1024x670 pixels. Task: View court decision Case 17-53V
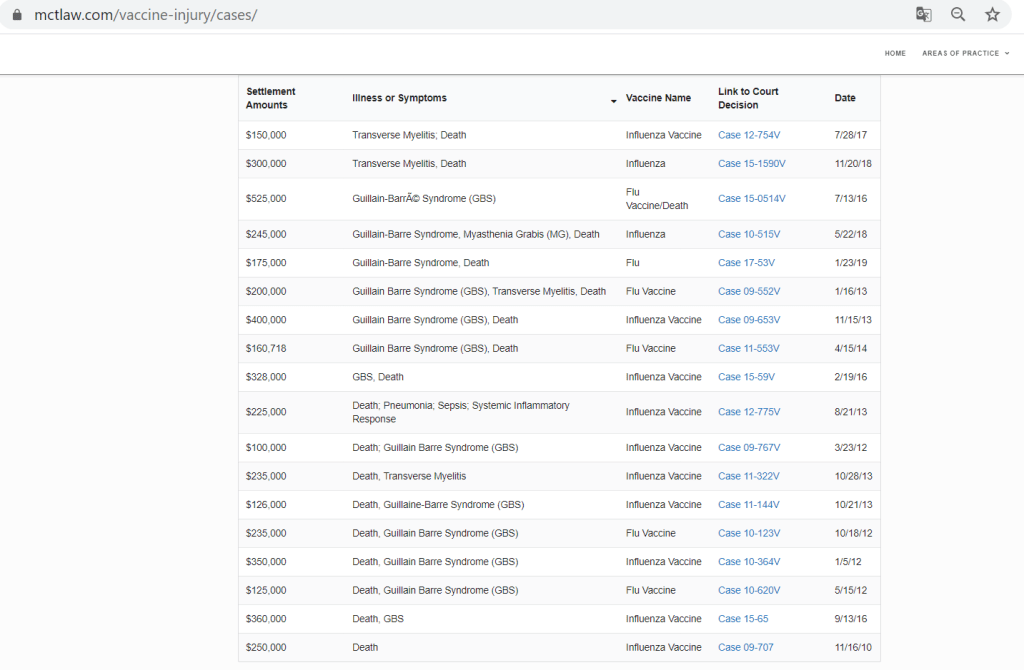click(746, 263)
